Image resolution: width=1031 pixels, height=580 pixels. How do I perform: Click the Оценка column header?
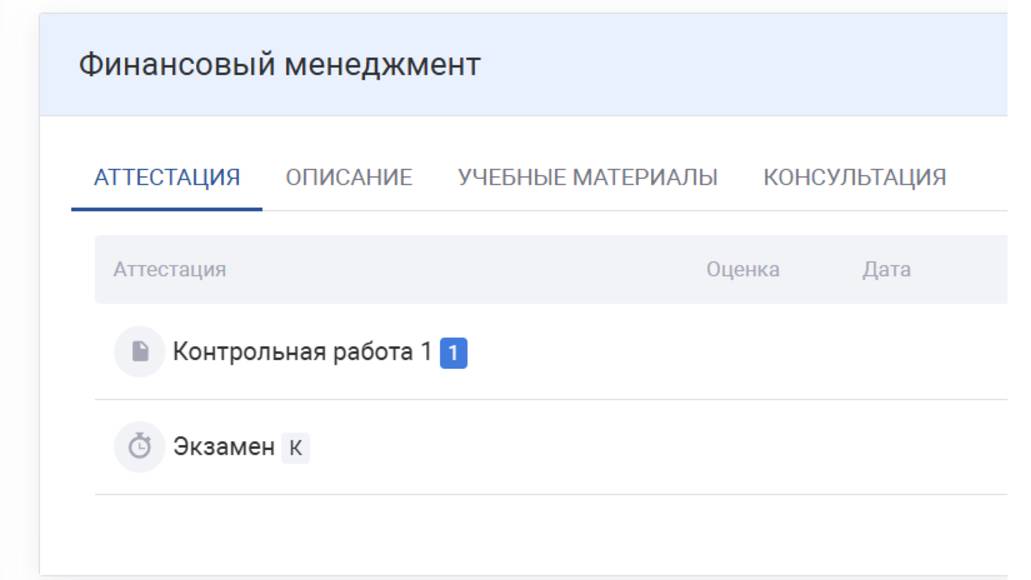743,269
